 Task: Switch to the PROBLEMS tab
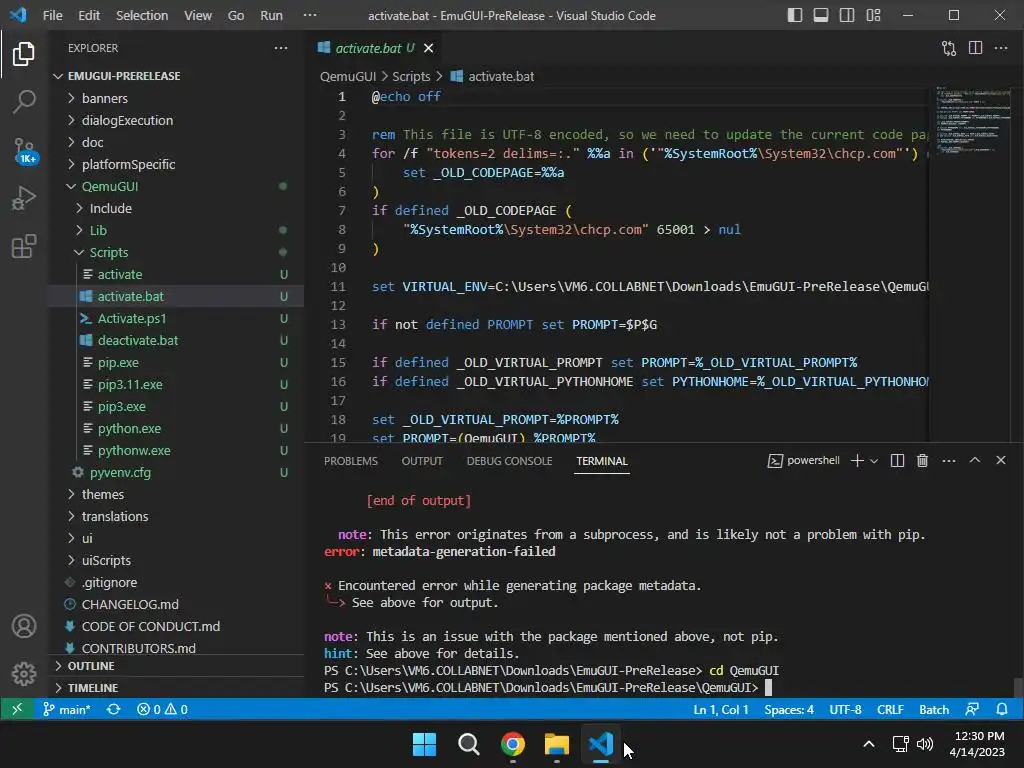click(x=351, y=461)
